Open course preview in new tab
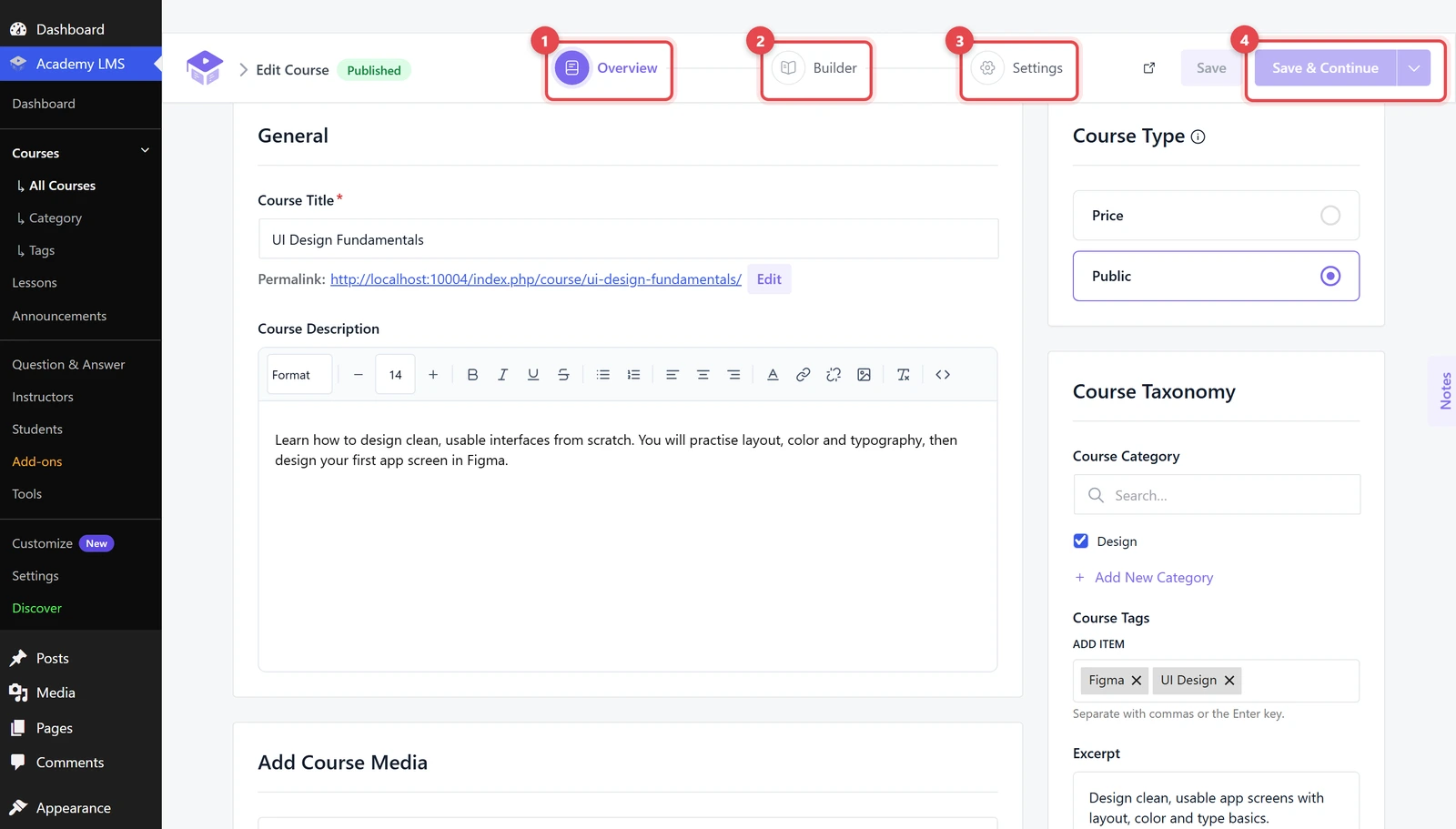This screenshot has height=829, width=1456. [x=1149, y=68]
